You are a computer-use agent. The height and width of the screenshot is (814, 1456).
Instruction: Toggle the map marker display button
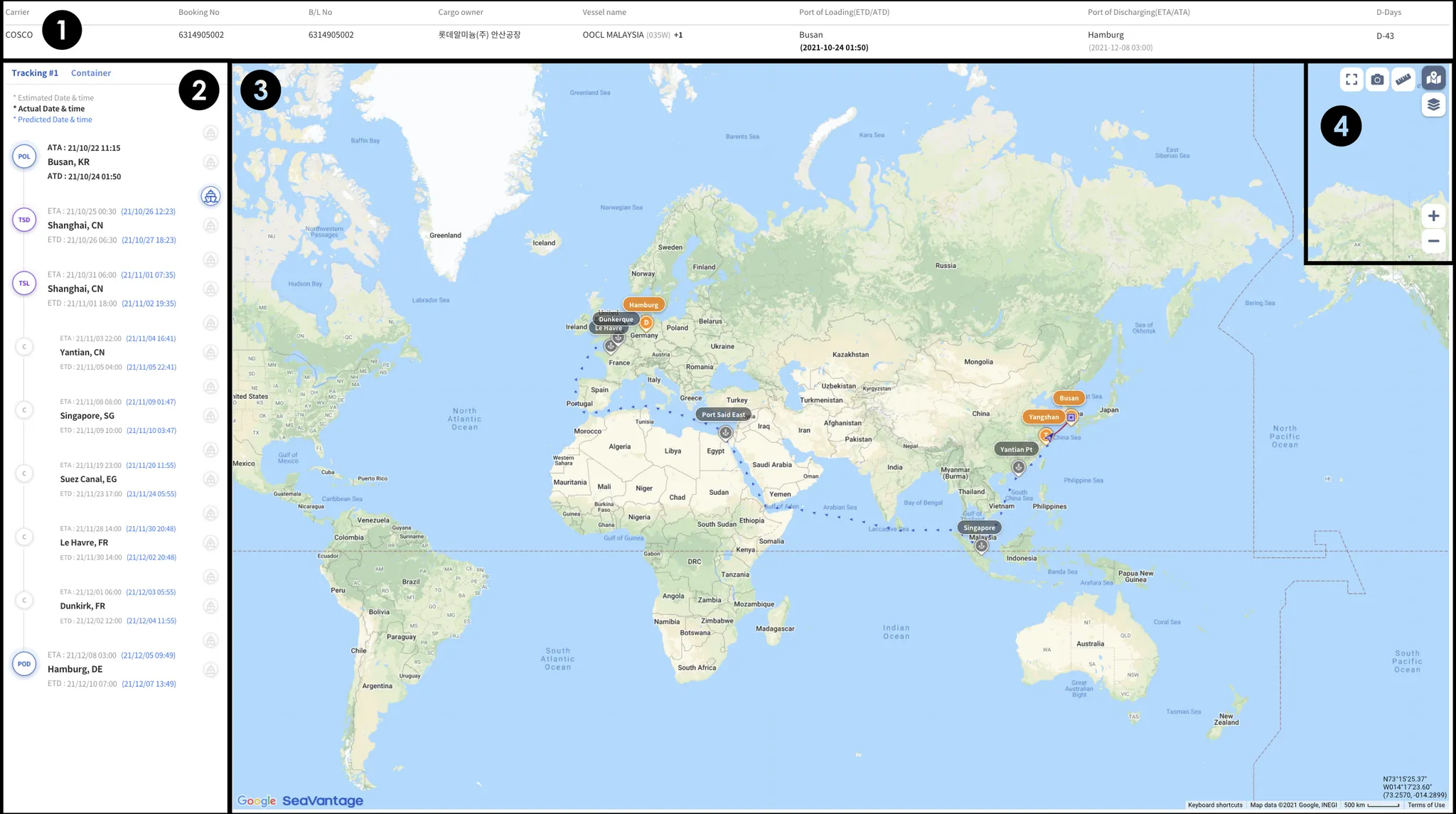click(x=1433, y=78)
